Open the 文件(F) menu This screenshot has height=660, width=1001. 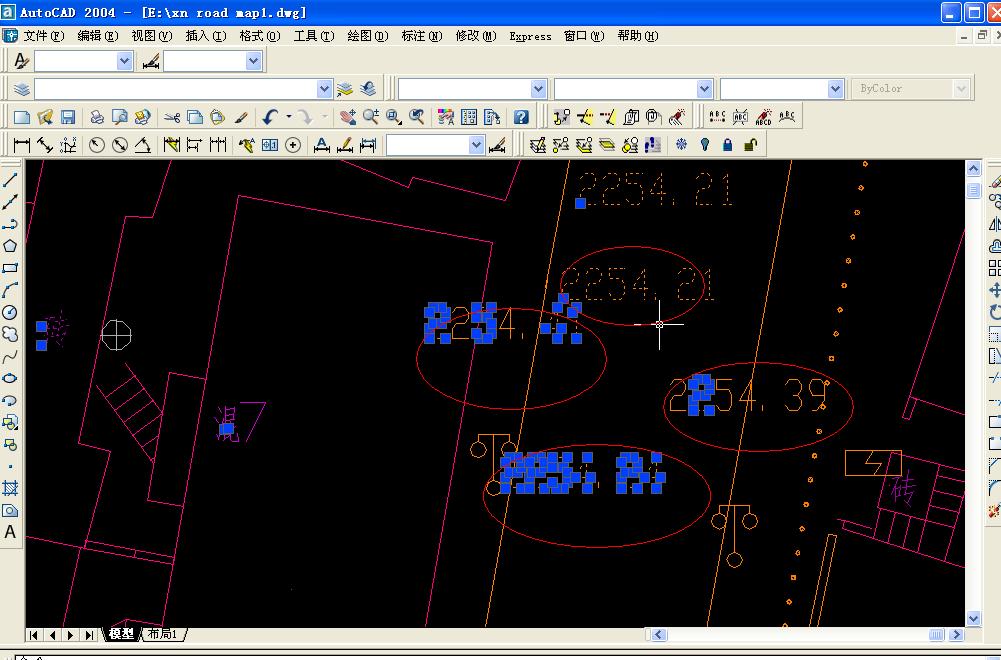(43, 36)
